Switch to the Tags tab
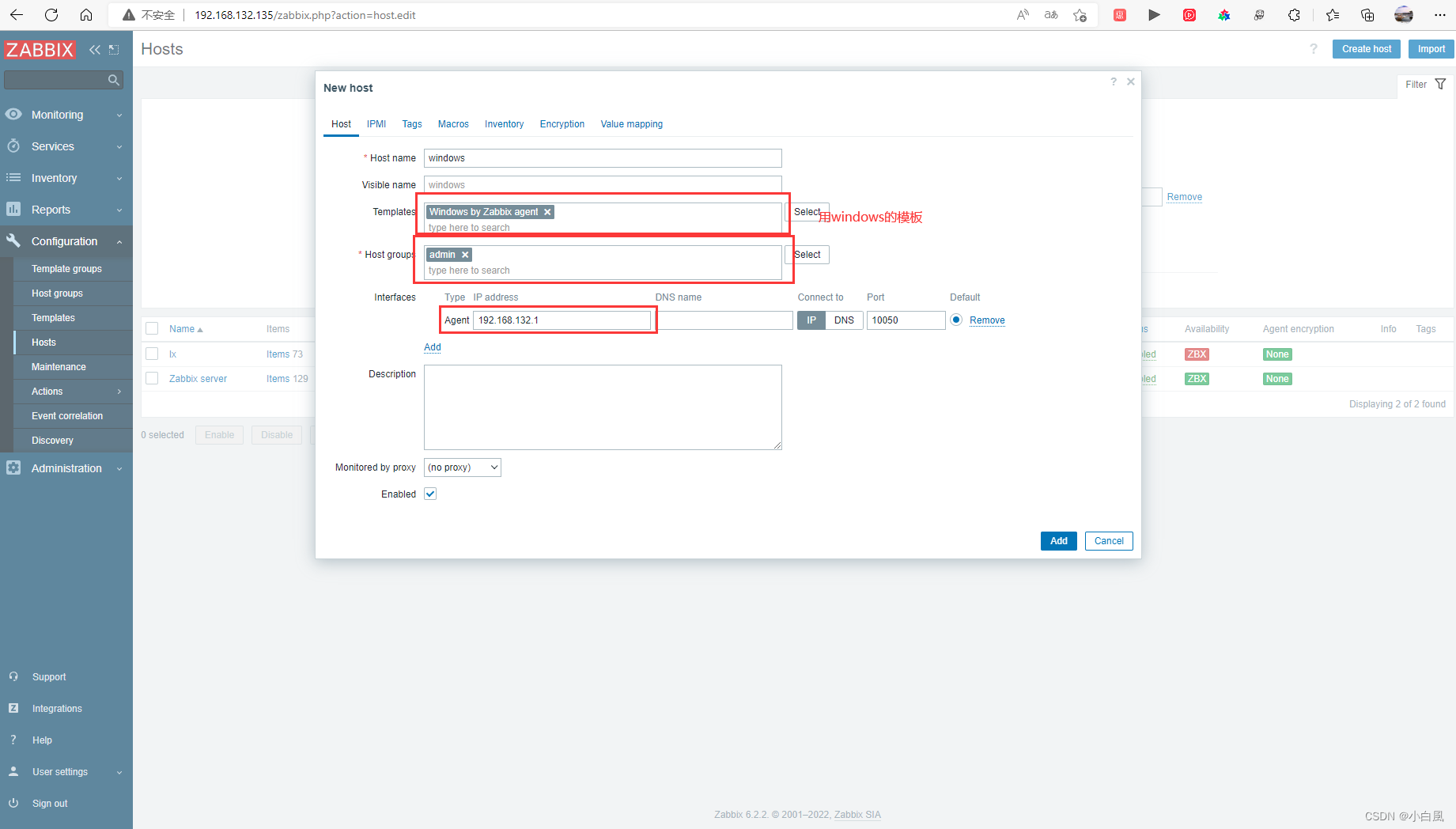Image resolution: width=1456 pixels, height=829 pixels. pos(412,124)
